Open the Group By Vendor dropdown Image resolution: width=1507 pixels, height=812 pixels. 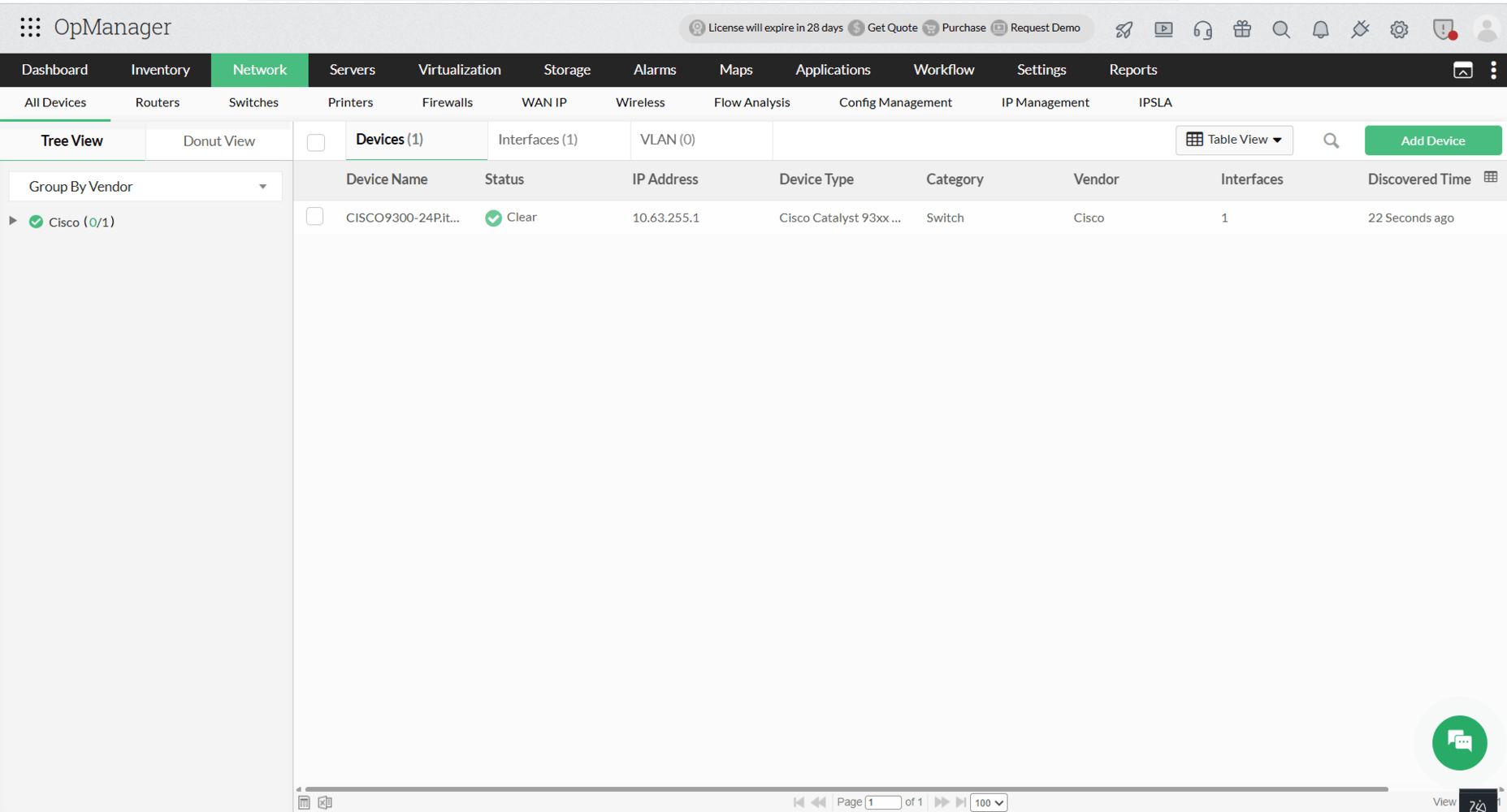(145, 186)
